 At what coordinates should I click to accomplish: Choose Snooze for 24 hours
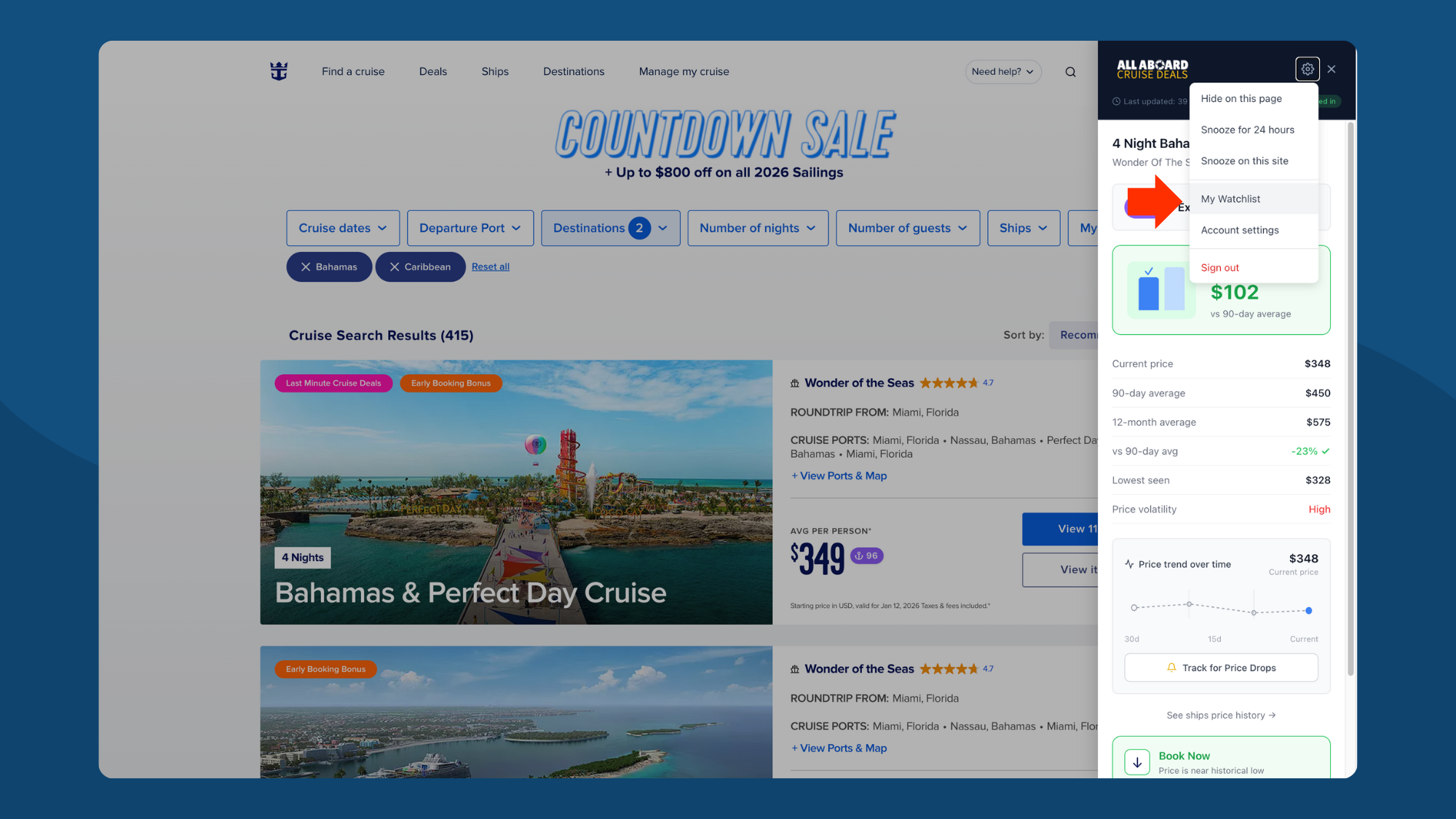point(1247,130)
